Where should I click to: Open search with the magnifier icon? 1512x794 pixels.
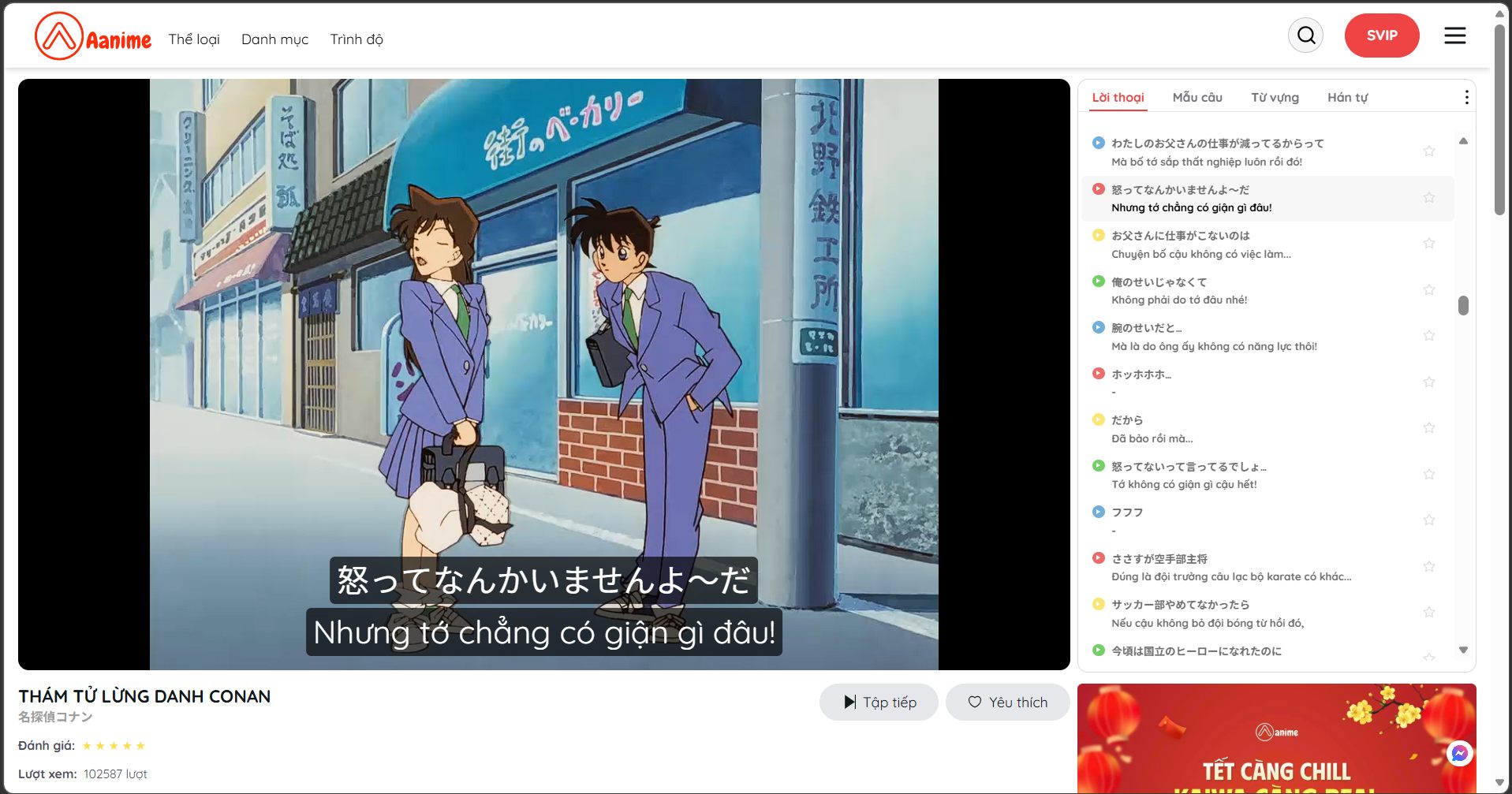click(1306, 35)
